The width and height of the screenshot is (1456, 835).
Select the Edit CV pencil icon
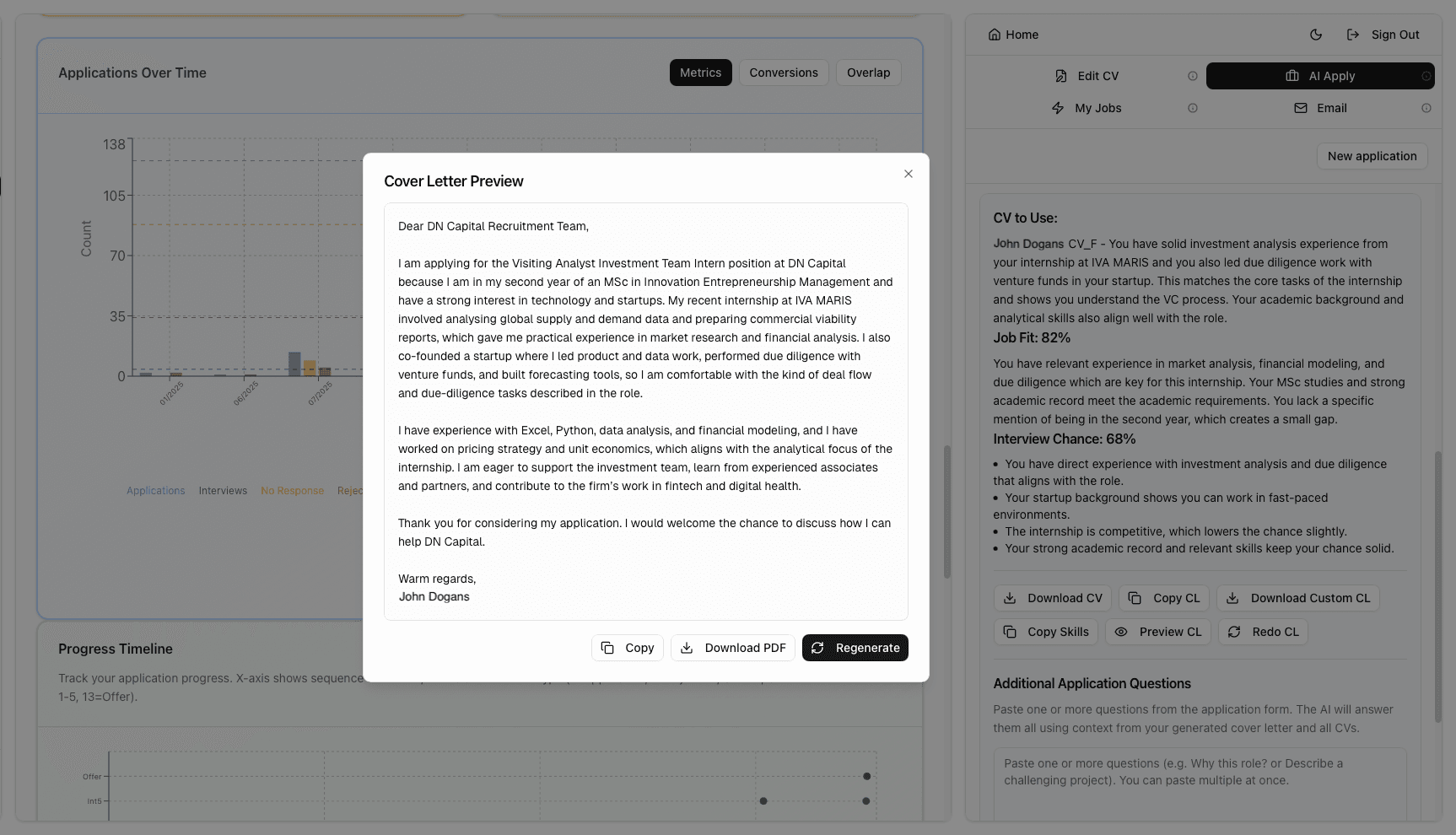(x=1060, y=76)
